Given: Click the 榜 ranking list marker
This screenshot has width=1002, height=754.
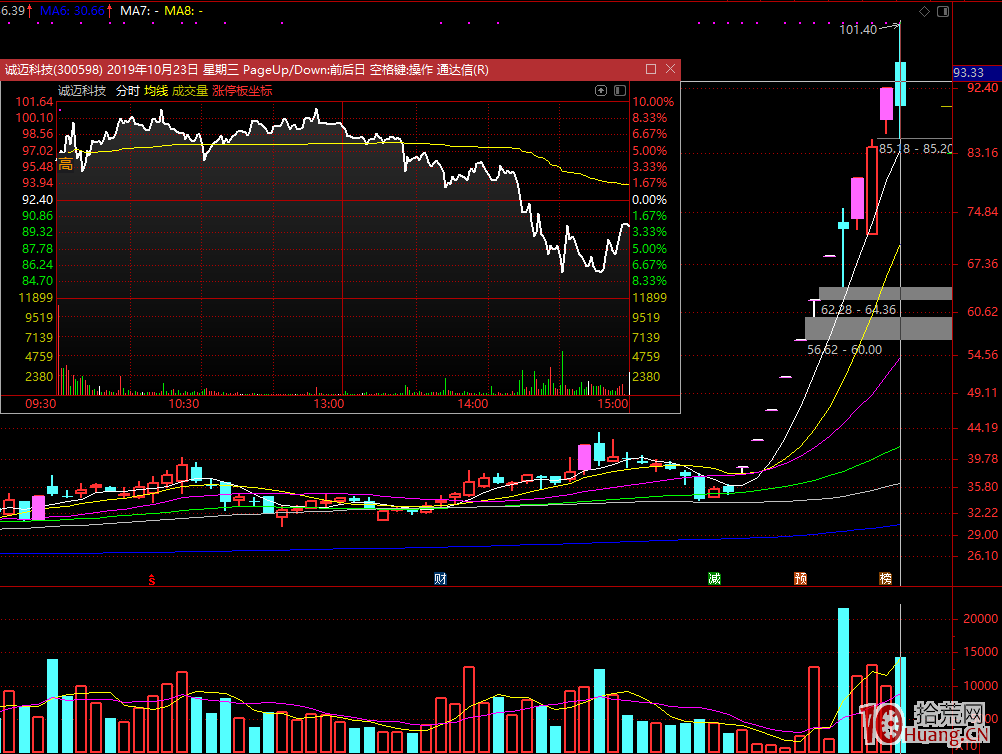Looking at the screenshot, I should [x=885, y=579].
